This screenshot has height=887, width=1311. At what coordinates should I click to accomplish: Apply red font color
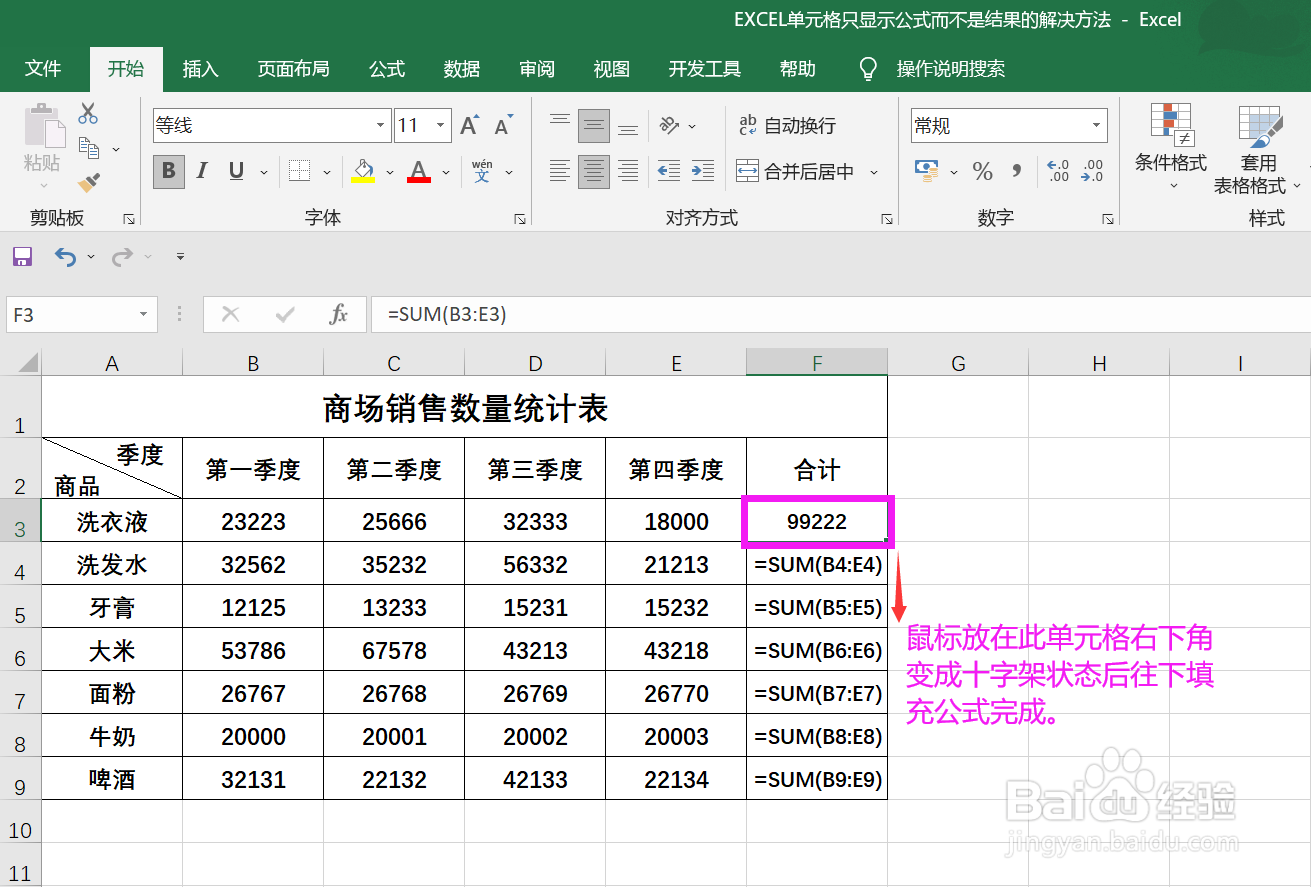[x=419, y=171]
